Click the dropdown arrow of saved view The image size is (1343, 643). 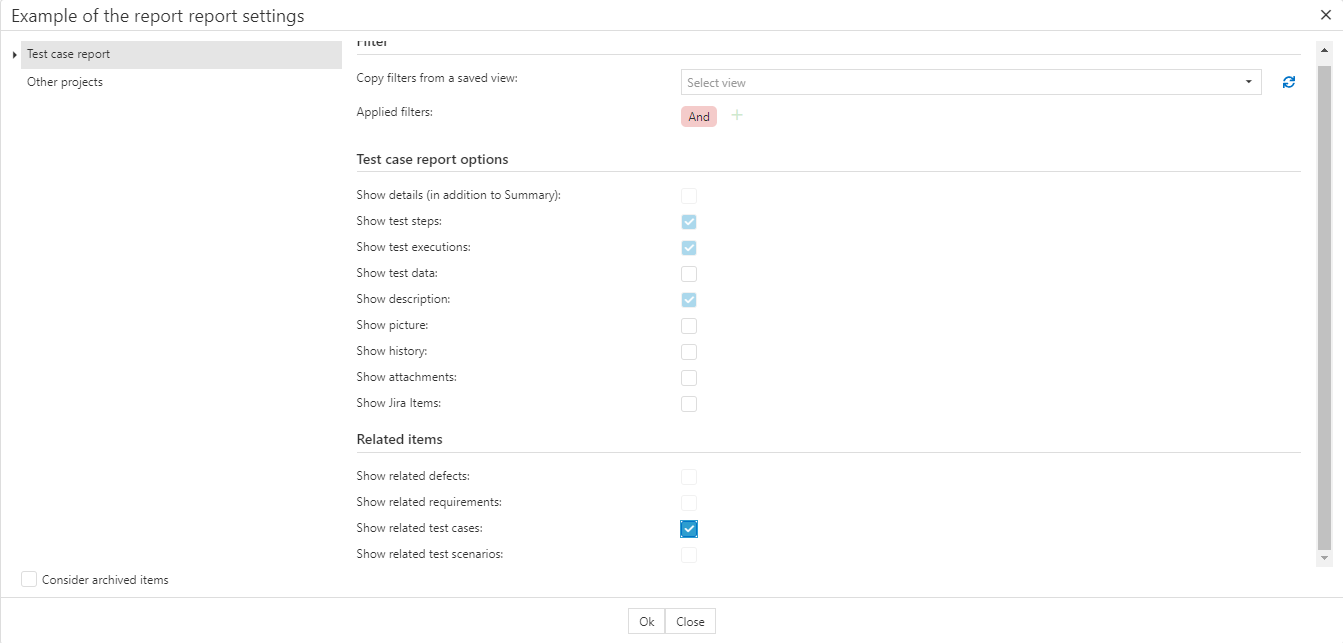click(x=1249, y=82)
